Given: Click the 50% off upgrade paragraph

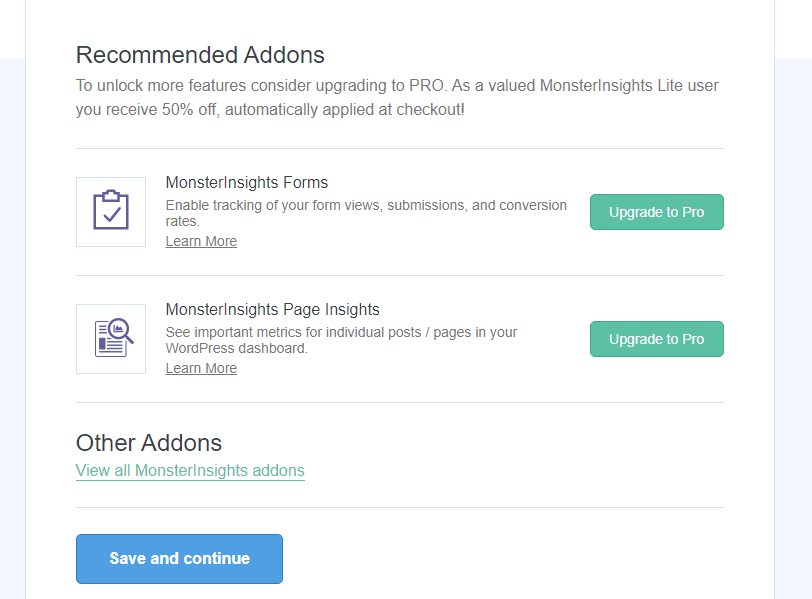Looking at the screenshot, I should point(397,97).
